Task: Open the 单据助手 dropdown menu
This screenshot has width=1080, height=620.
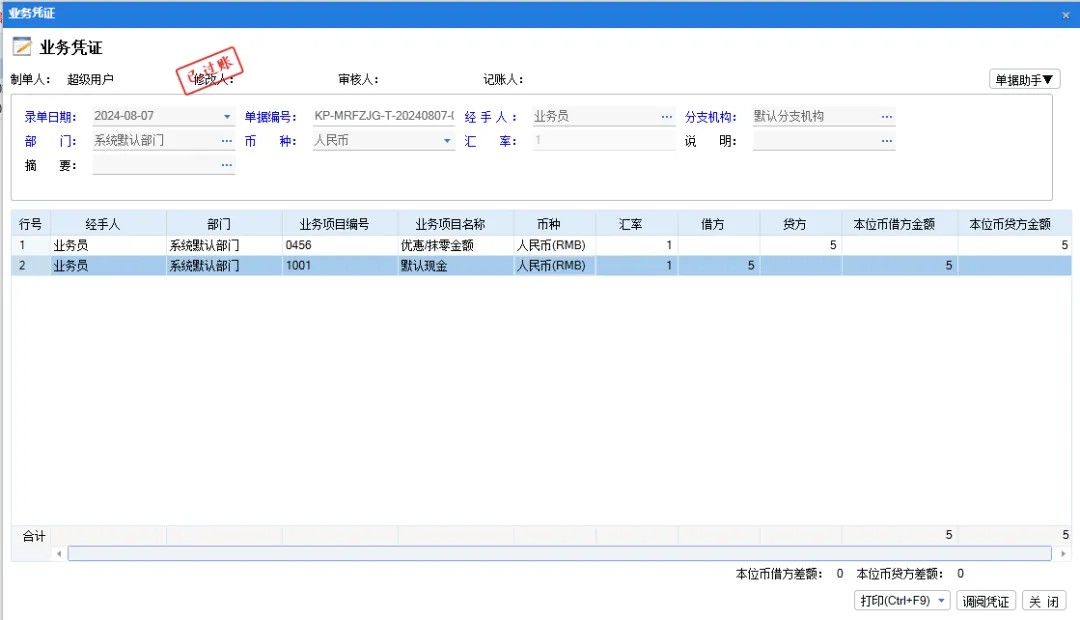Action: 1024,78
